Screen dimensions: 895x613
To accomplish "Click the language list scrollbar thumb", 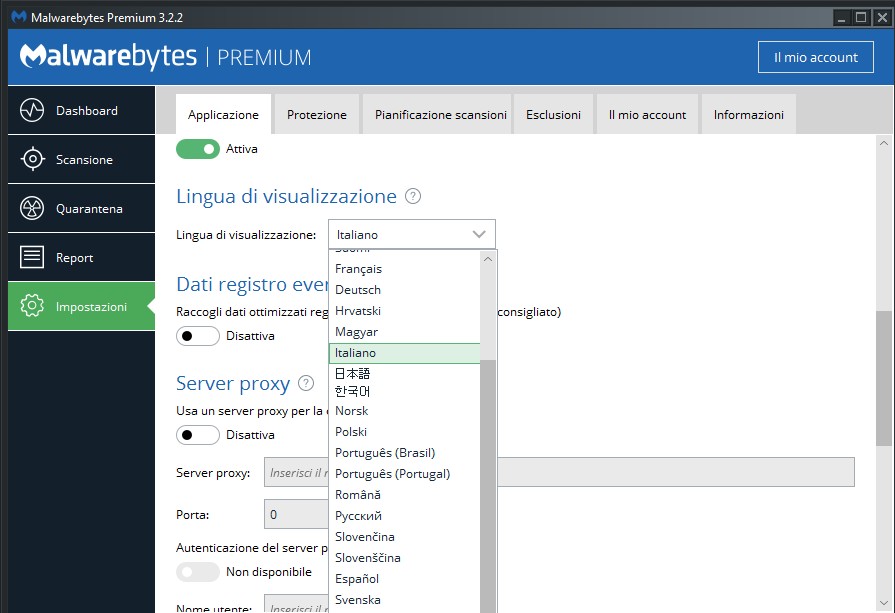I will pyautogui.click(x=488, y=486).
